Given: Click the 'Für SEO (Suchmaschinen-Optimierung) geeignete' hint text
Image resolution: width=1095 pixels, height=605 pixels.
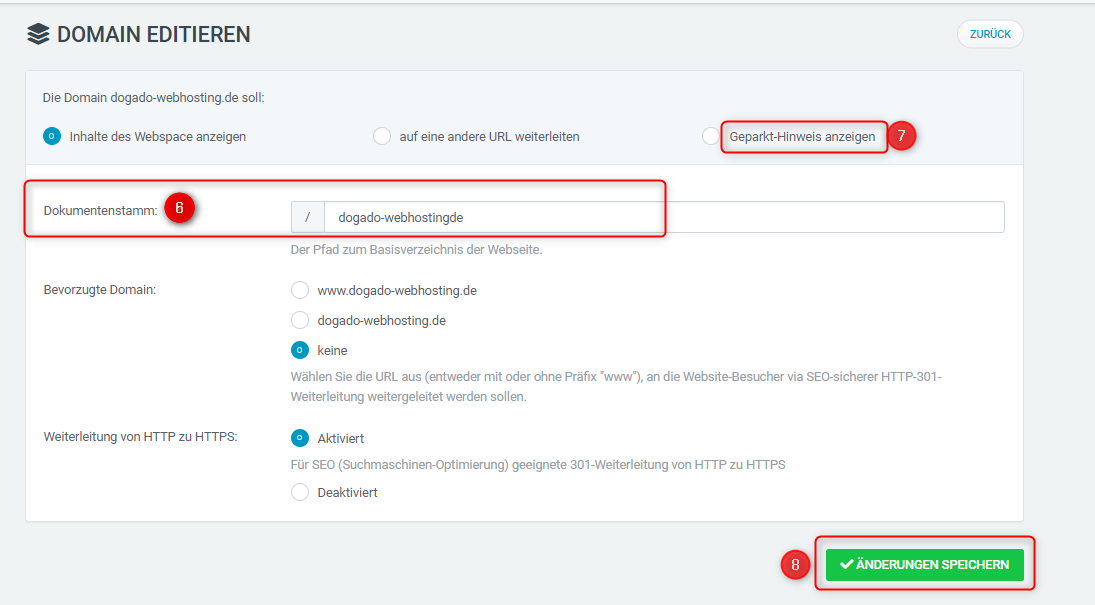Looking at the screenshot, I should point(538,465).
